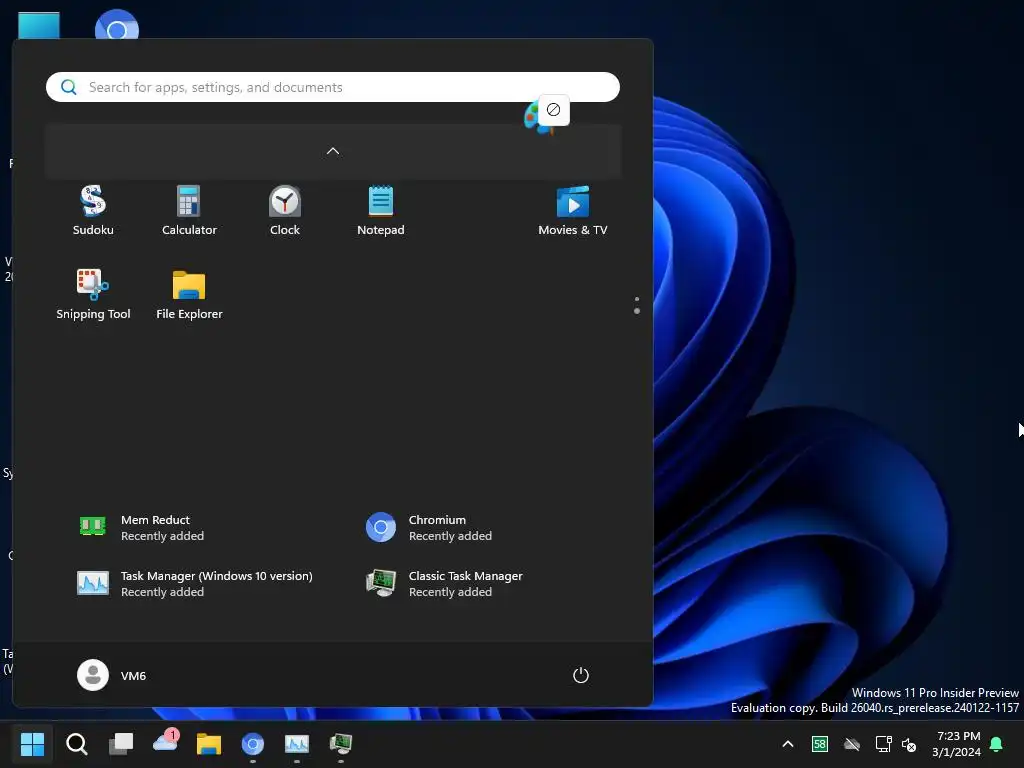This screenshot has height=768, width=1024.
Task: Switch to Classic Task Manager on taskbar
Action: pyautogui.click(x=341, y=743)
